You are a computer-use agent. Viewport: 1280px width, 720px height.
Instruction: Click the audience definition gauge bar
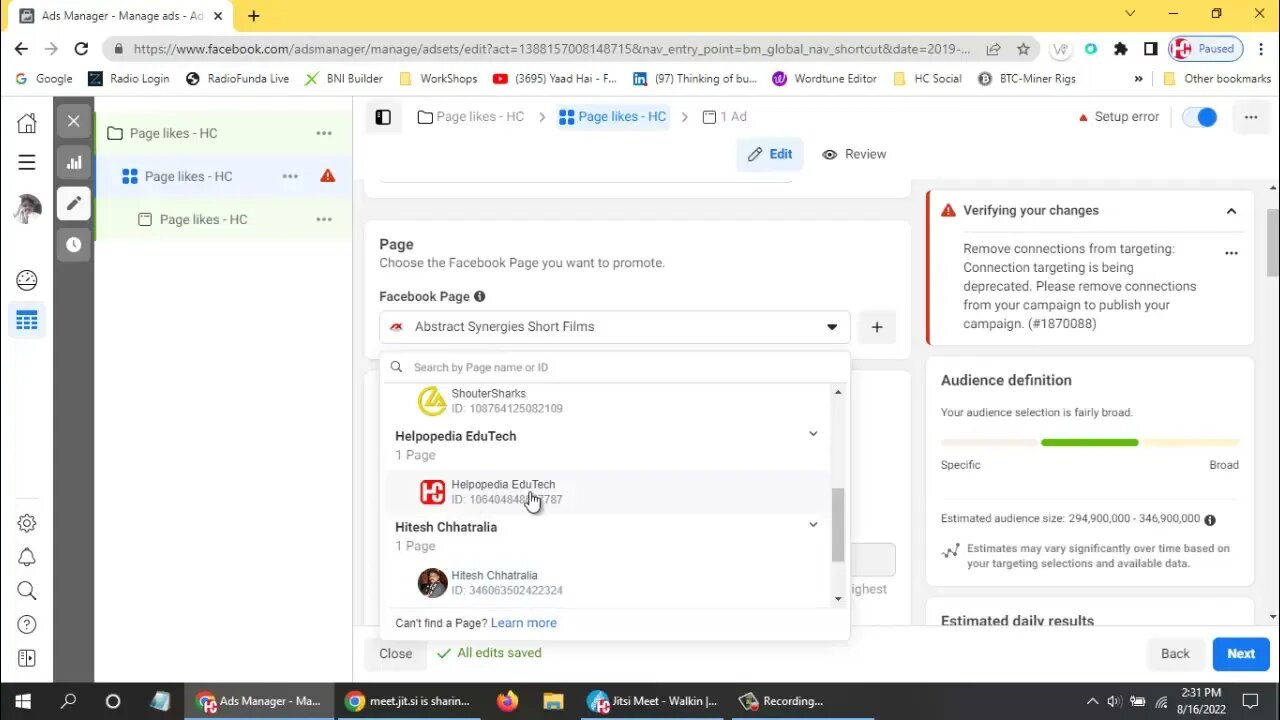coord(1090,442)
